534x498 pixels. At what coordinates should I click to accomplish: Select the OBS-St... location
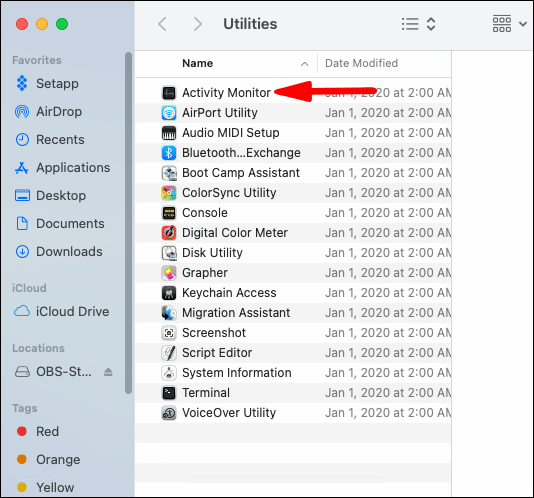(64, 372)
